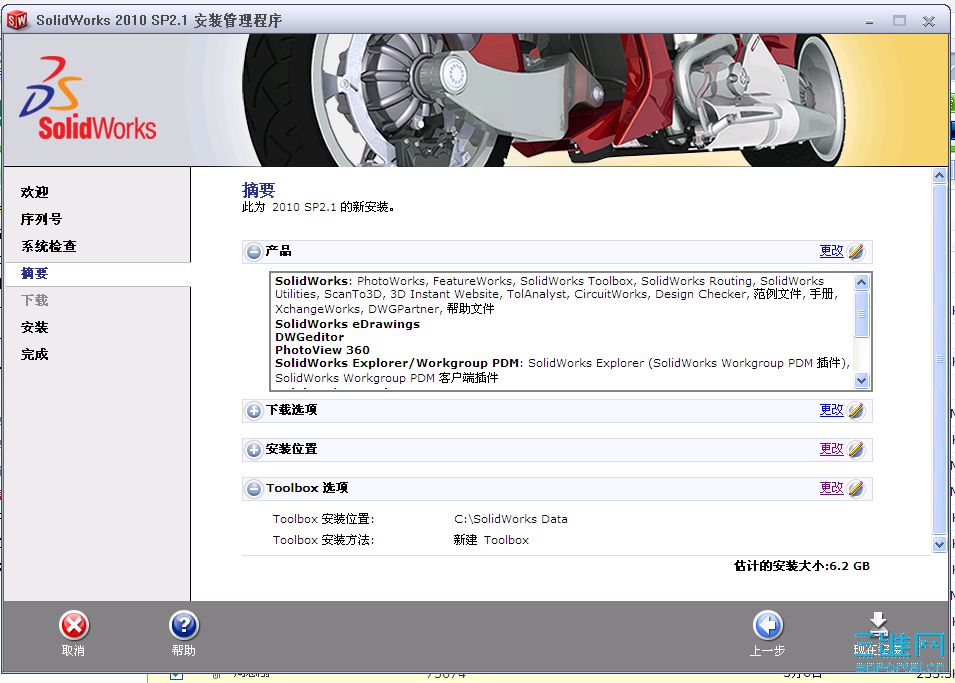Close the installation manager window
Screen dimensions: 955x683
(929, 21)
